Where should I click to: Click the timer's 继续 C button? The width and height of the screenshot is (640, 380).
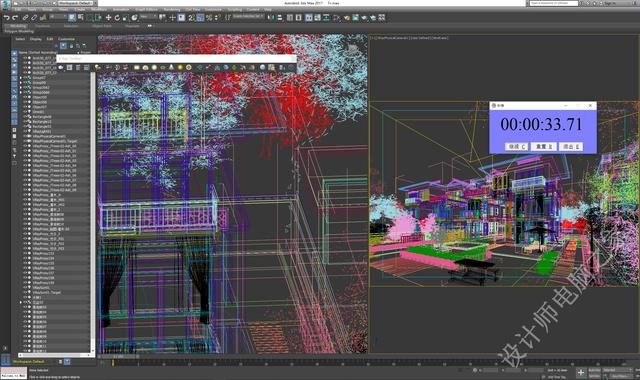click(517, 146)
